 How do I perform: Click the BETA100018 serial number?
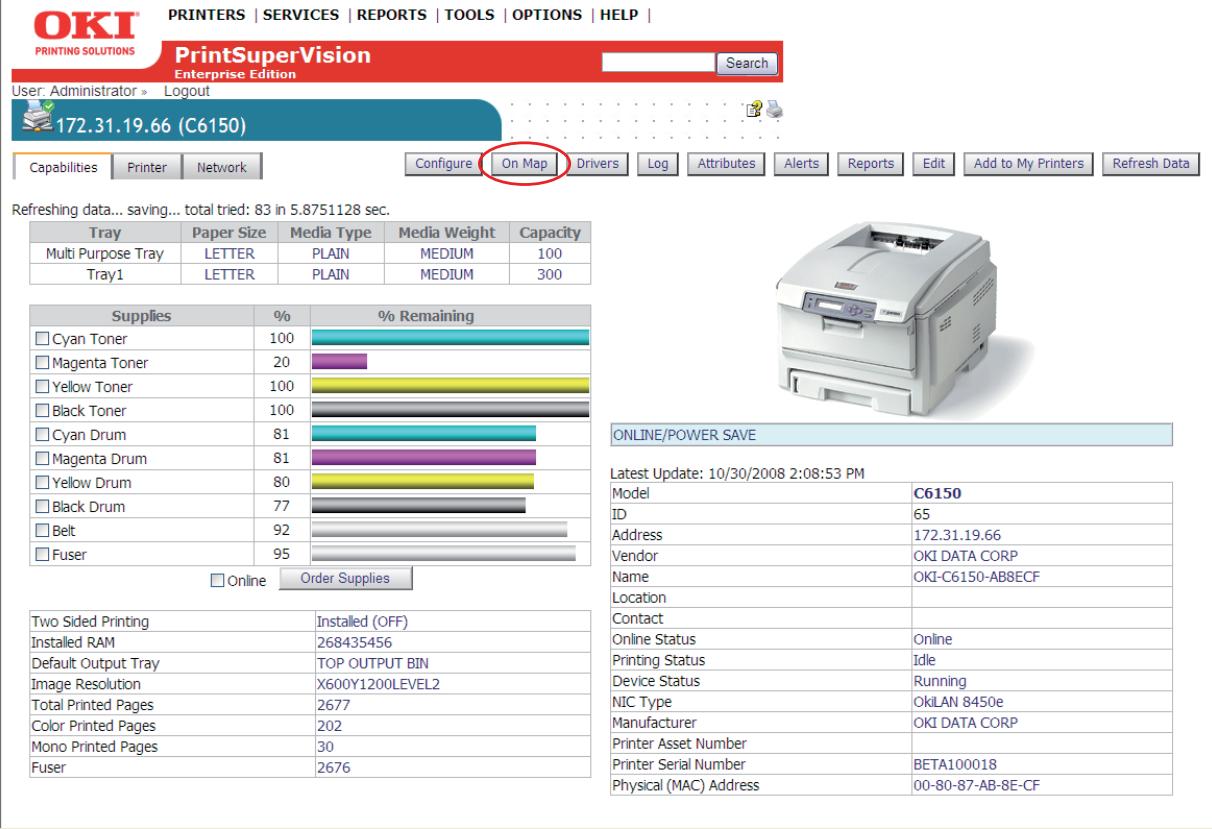pyautogui.click(x=956, y=764)
